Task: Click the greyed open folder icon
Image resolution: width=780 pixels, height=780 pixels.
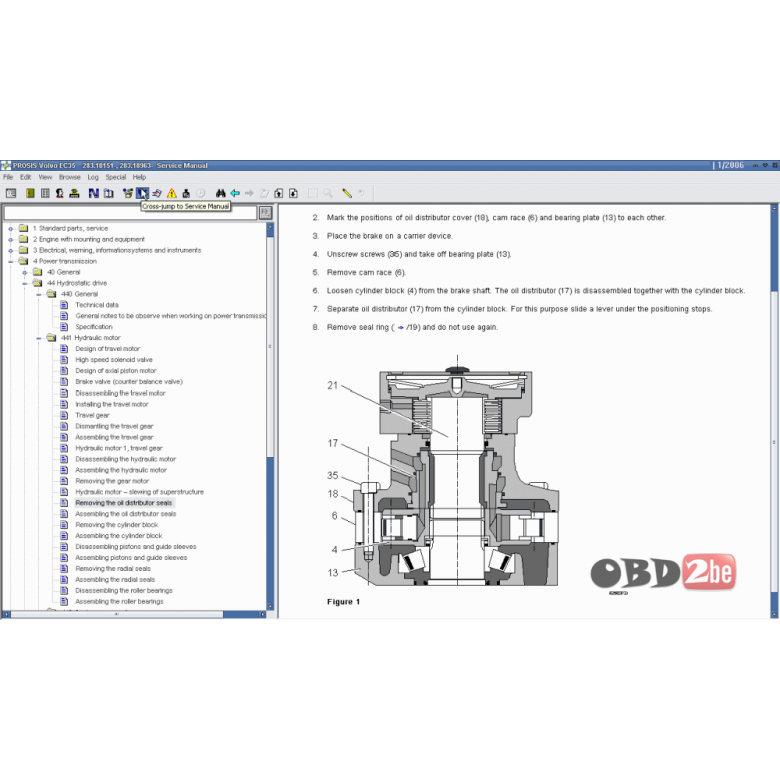Action: 264,193
